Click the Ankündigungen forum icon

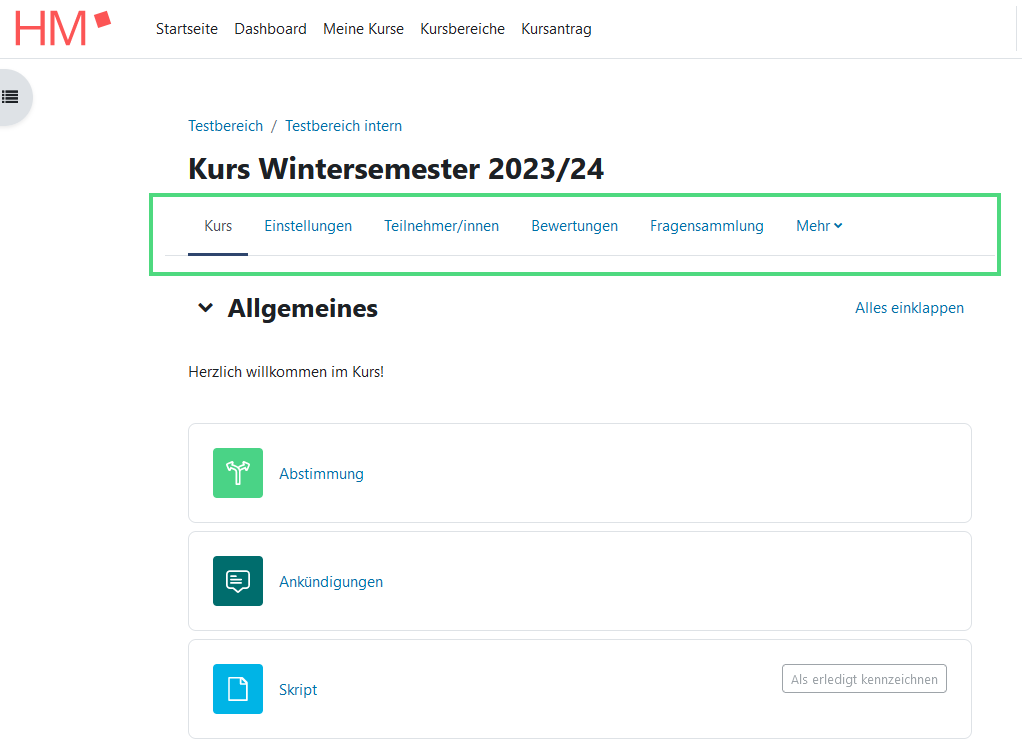click(x=238, y=581)
